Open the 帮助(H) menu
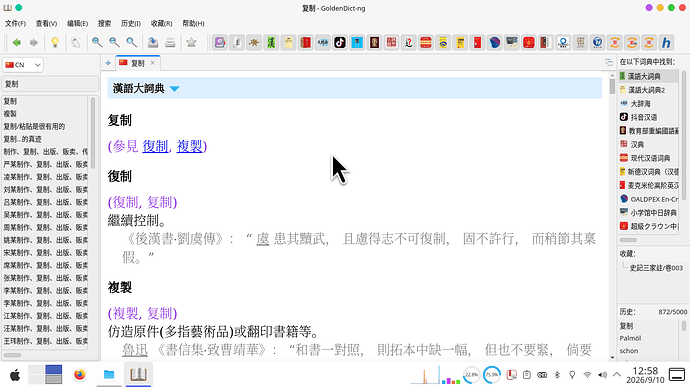This screenshot has width=690, height=387. (x=193, y=23)
